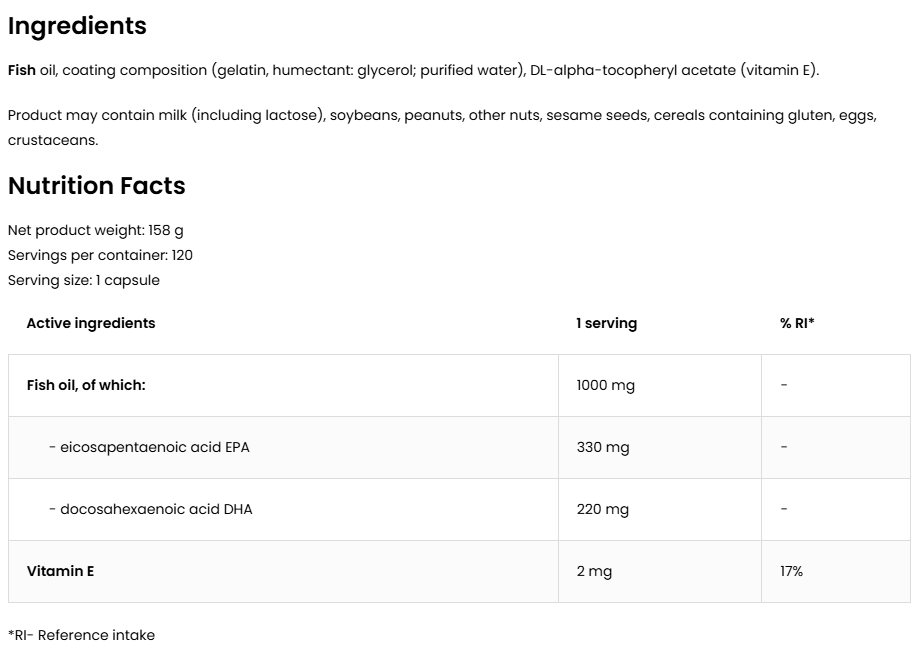Click the bold word Fish in ingredients

point(21,70)
